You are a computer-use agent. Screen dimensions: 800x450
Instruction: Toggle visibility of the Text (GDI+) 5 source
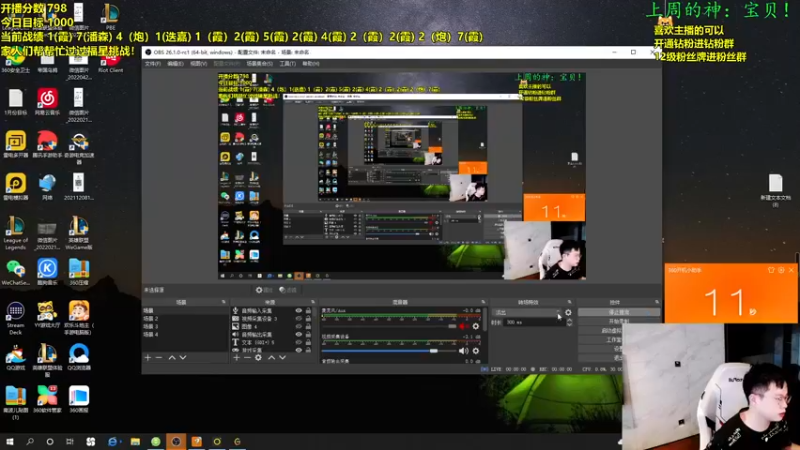(x=298, y=342)
